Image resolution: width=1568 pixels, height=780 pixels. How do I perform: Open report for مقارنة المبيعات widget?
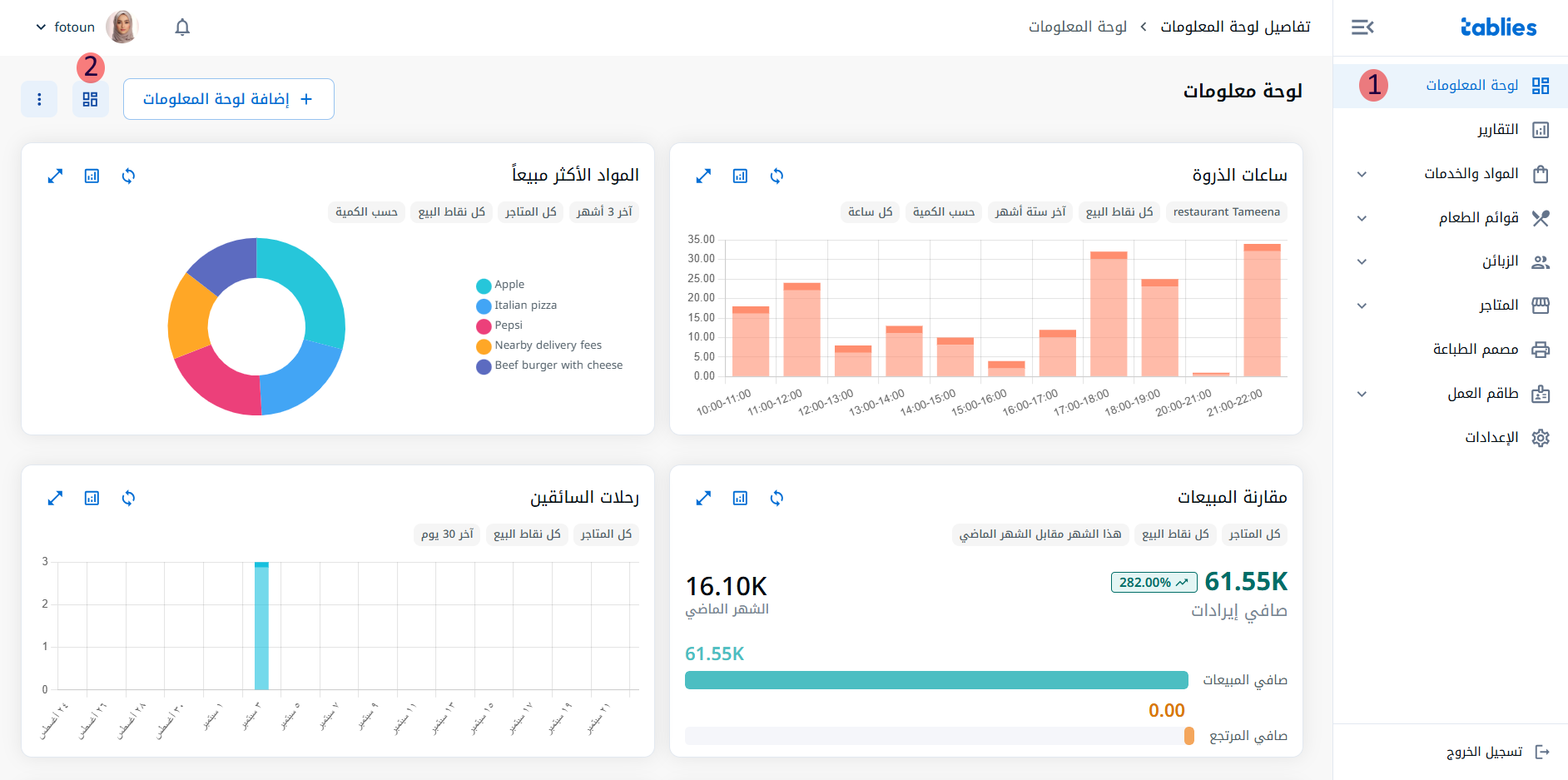coord(740,498)
